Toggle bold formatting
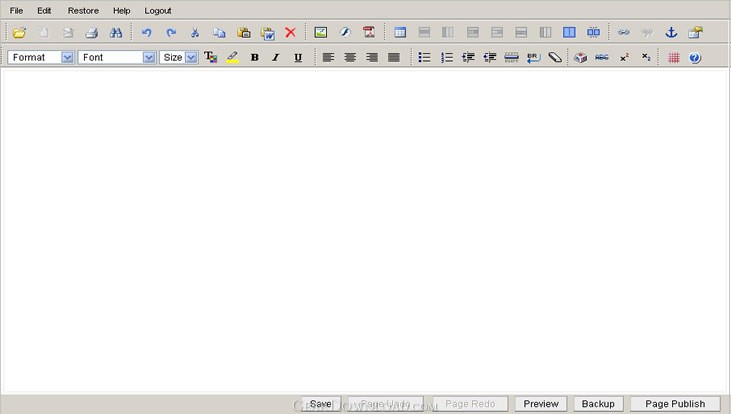This screenshot has width=731, height=414. 254,58
